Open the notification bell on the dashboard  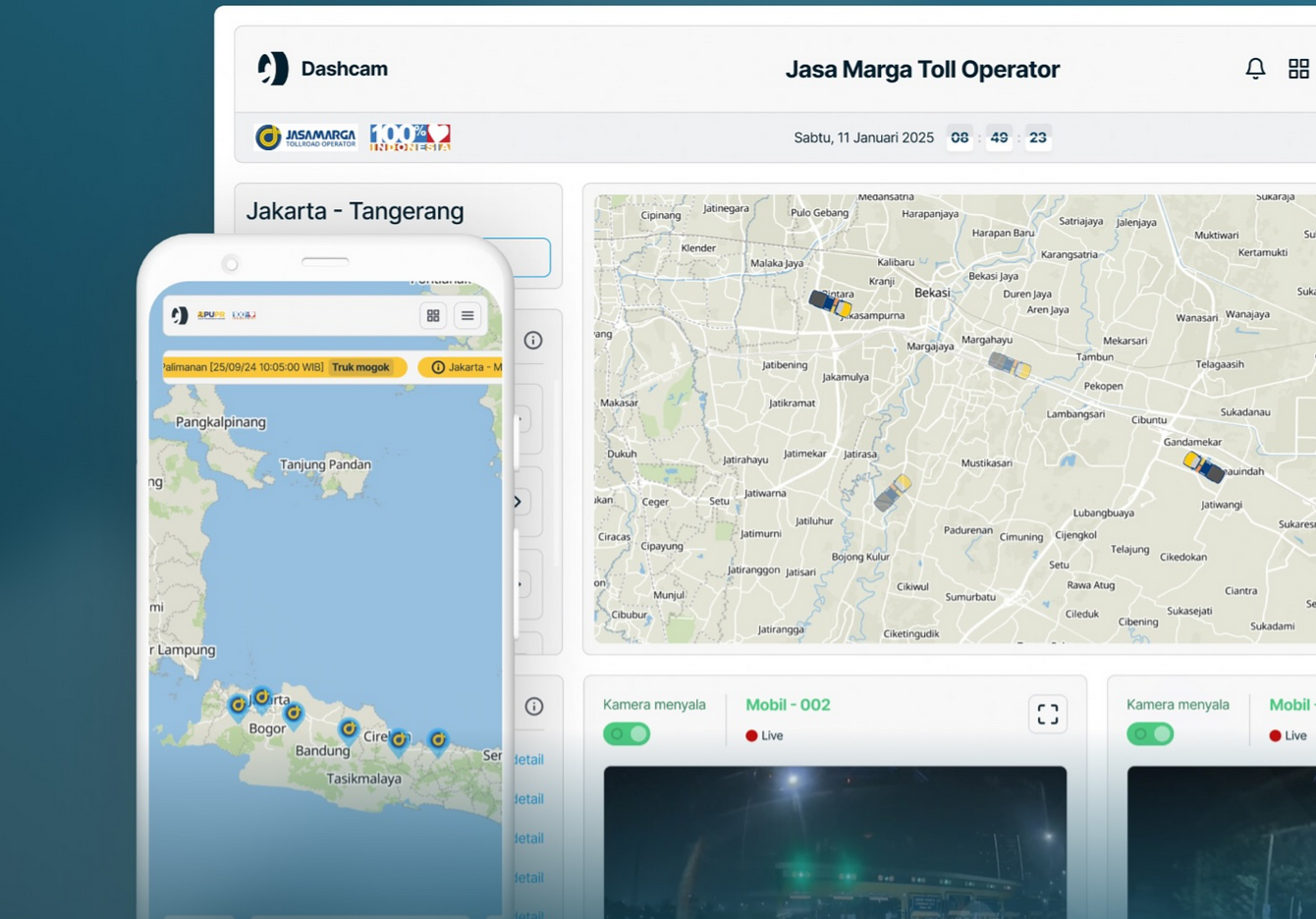[1255, 69]
